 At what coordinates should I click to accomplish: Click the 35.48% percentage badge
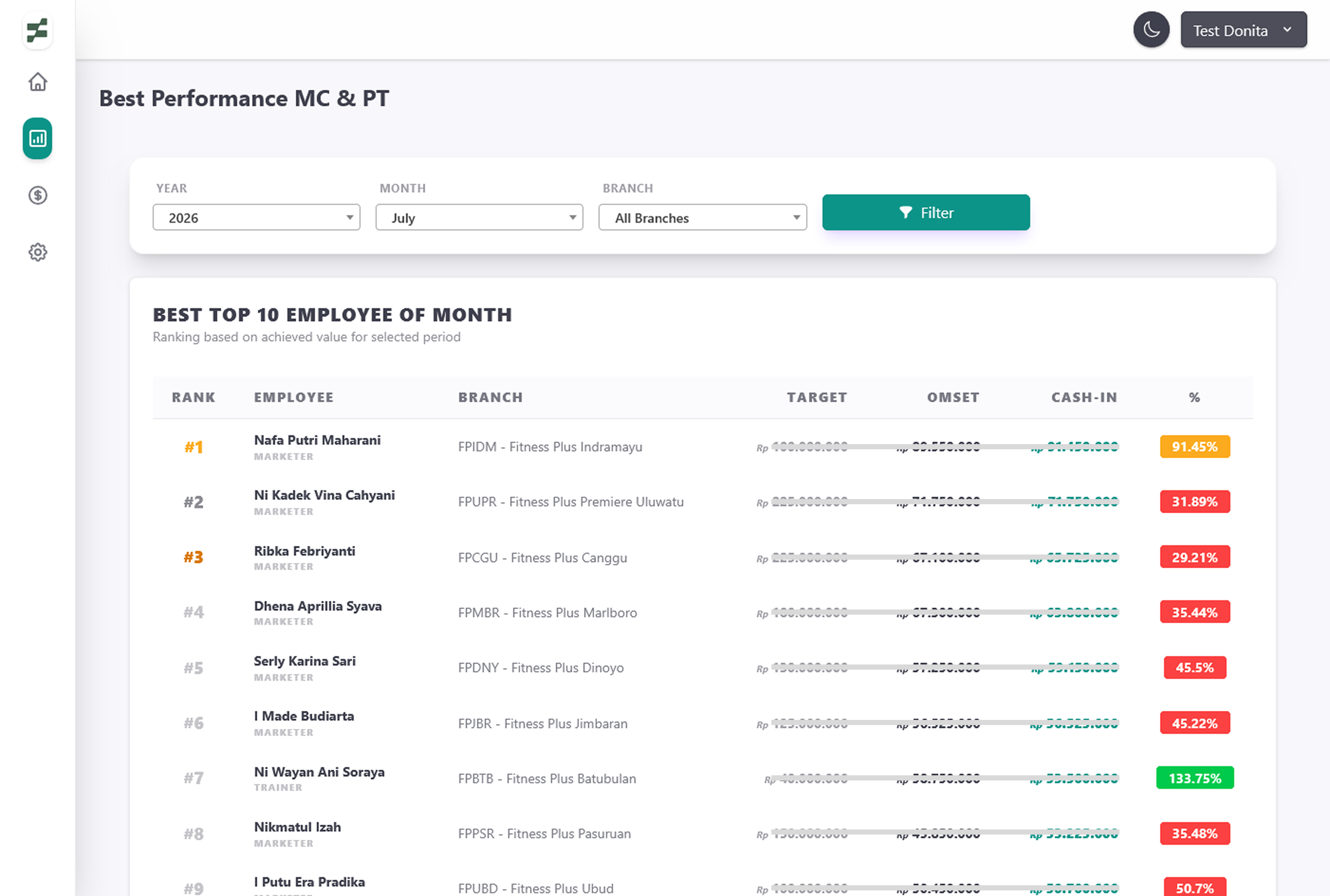tap(1195, 833)
